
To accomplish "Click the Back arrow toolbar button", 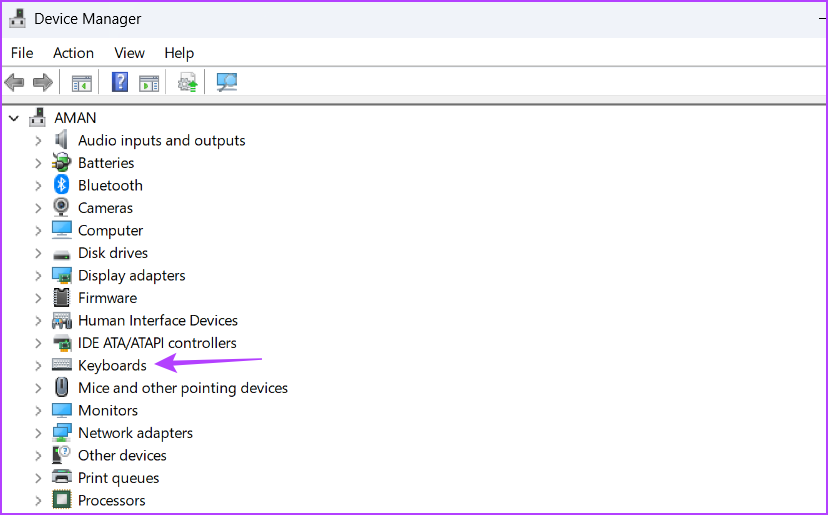I will [x=15, y=83].
